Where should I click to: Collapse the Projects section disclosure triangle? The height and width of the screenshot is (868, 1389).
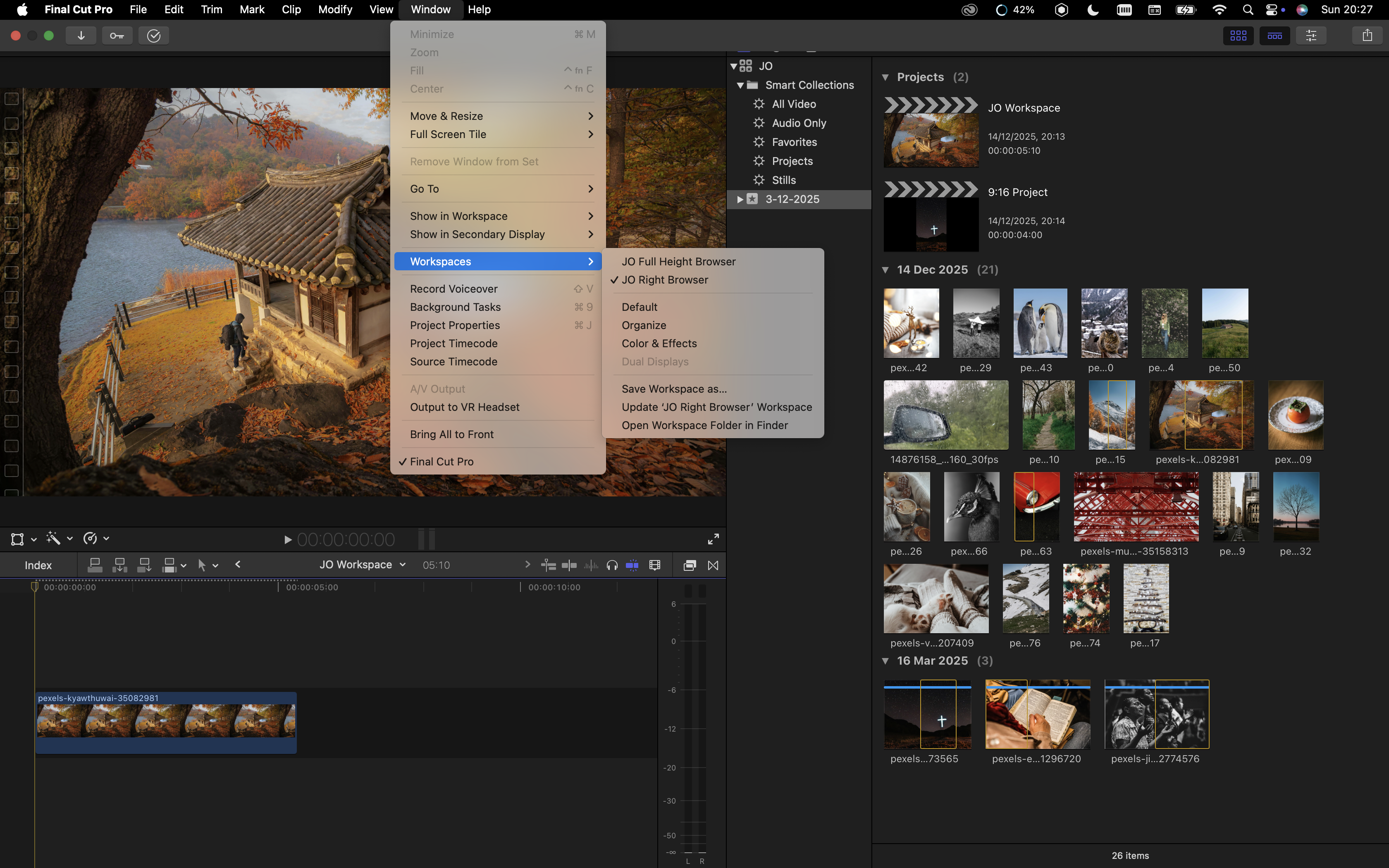tap(885, 77)
